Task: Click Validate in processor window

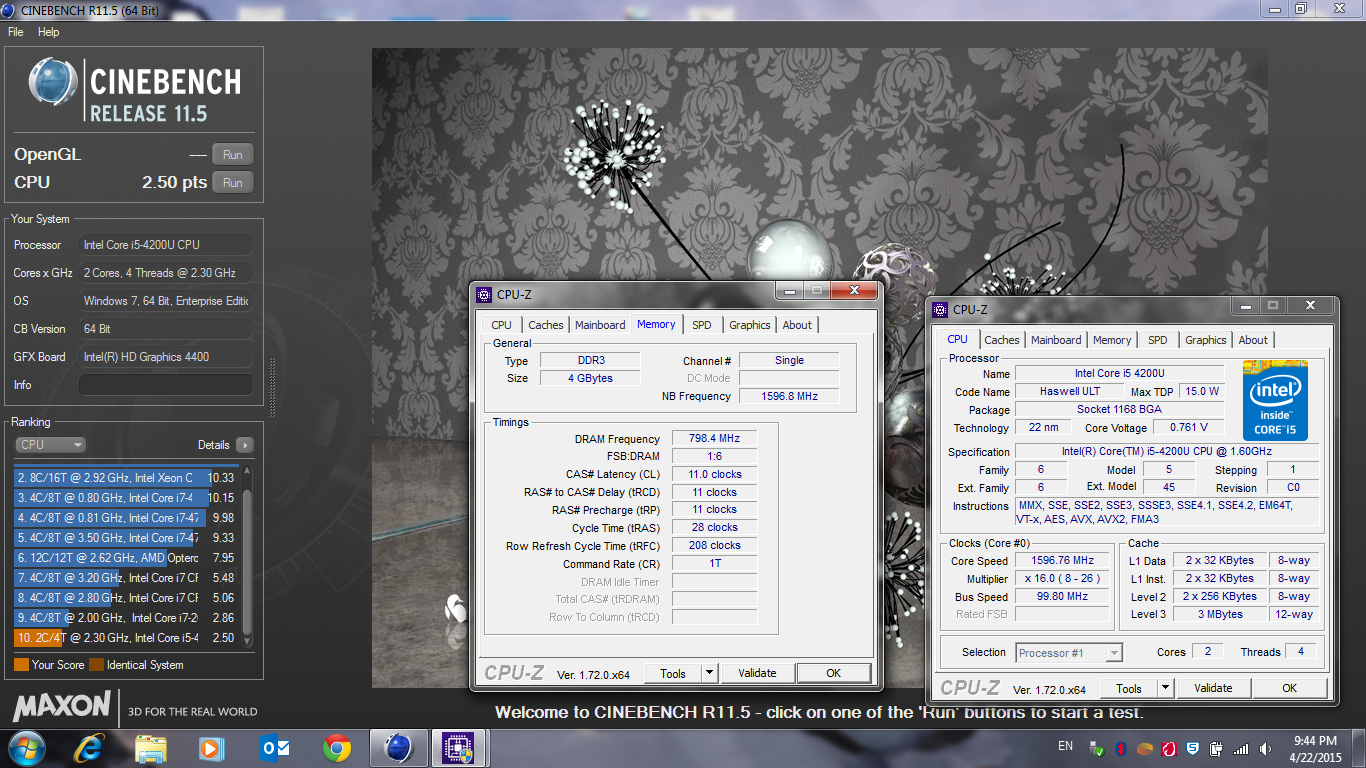Action: click(1213, 688)
